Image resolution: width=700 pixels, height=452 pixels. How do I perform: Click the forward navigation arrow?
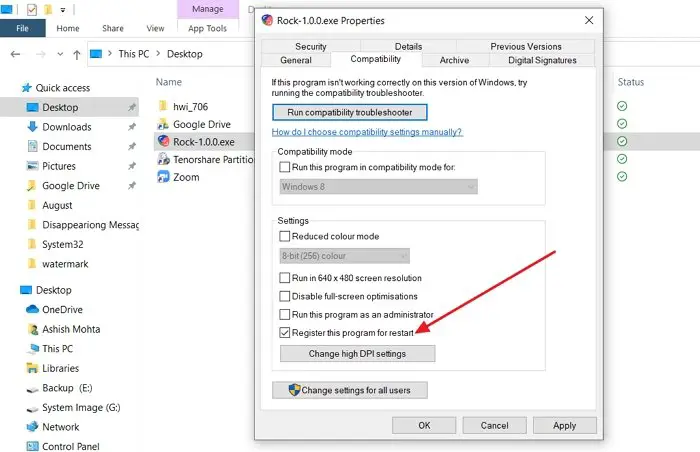(41, 54)
